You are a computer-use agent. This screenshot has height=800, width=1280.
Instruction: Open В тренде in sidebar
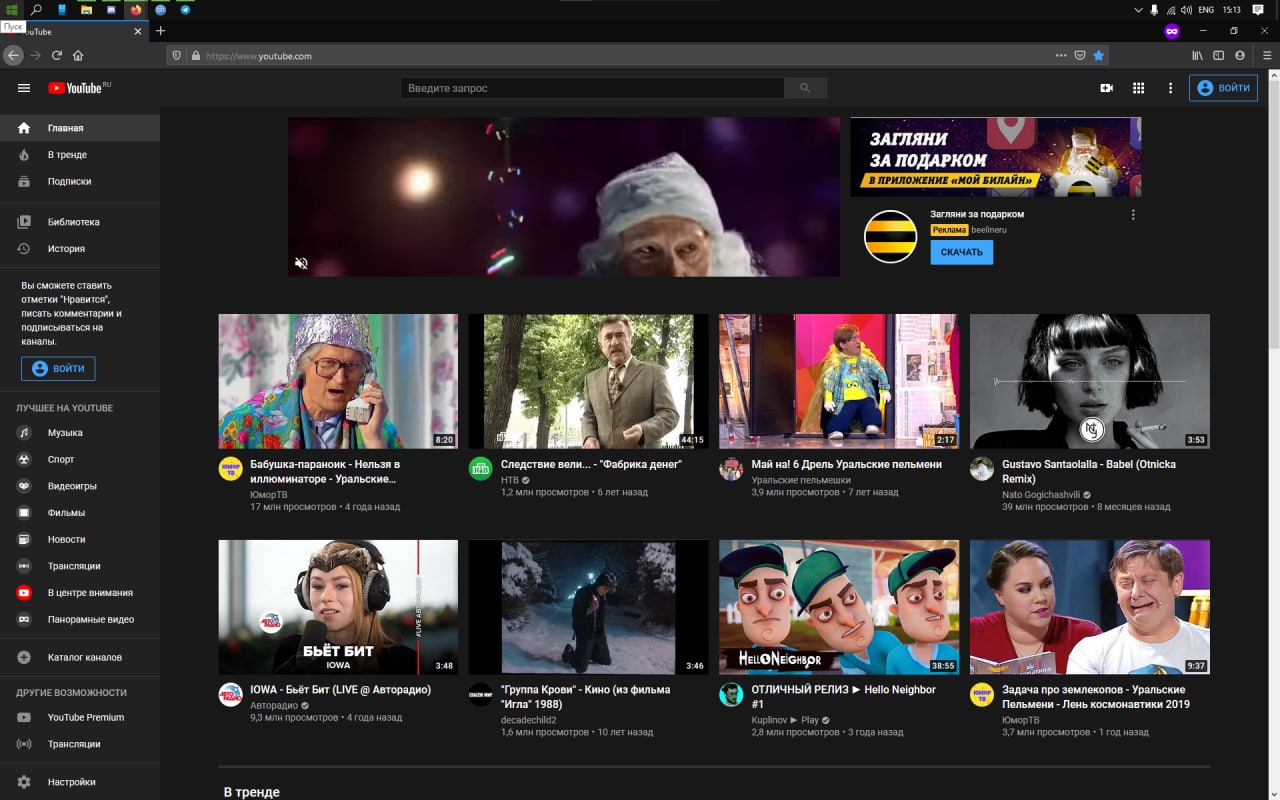pos(80,155)
